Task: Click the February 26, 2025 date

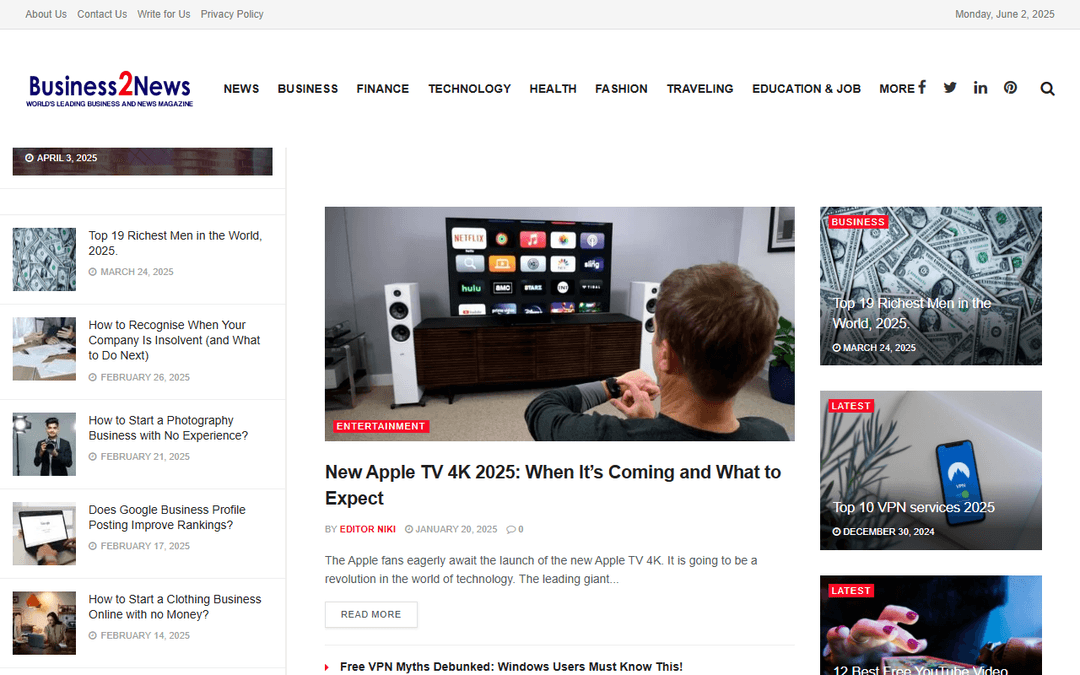Action: coord(139,377)
